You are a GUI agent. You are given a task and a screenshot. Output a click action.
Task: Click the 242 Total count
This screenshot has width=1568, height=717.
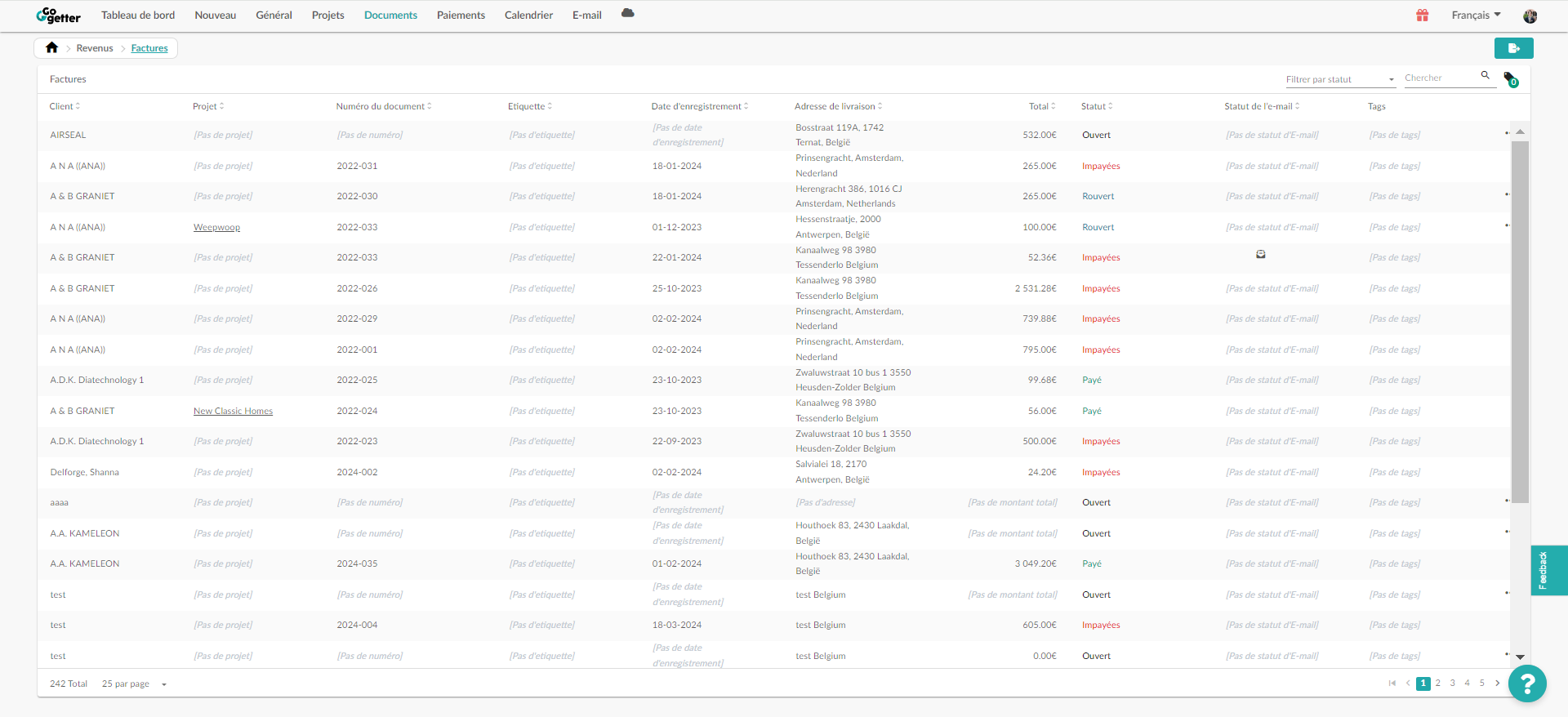[x=69, y=684]
